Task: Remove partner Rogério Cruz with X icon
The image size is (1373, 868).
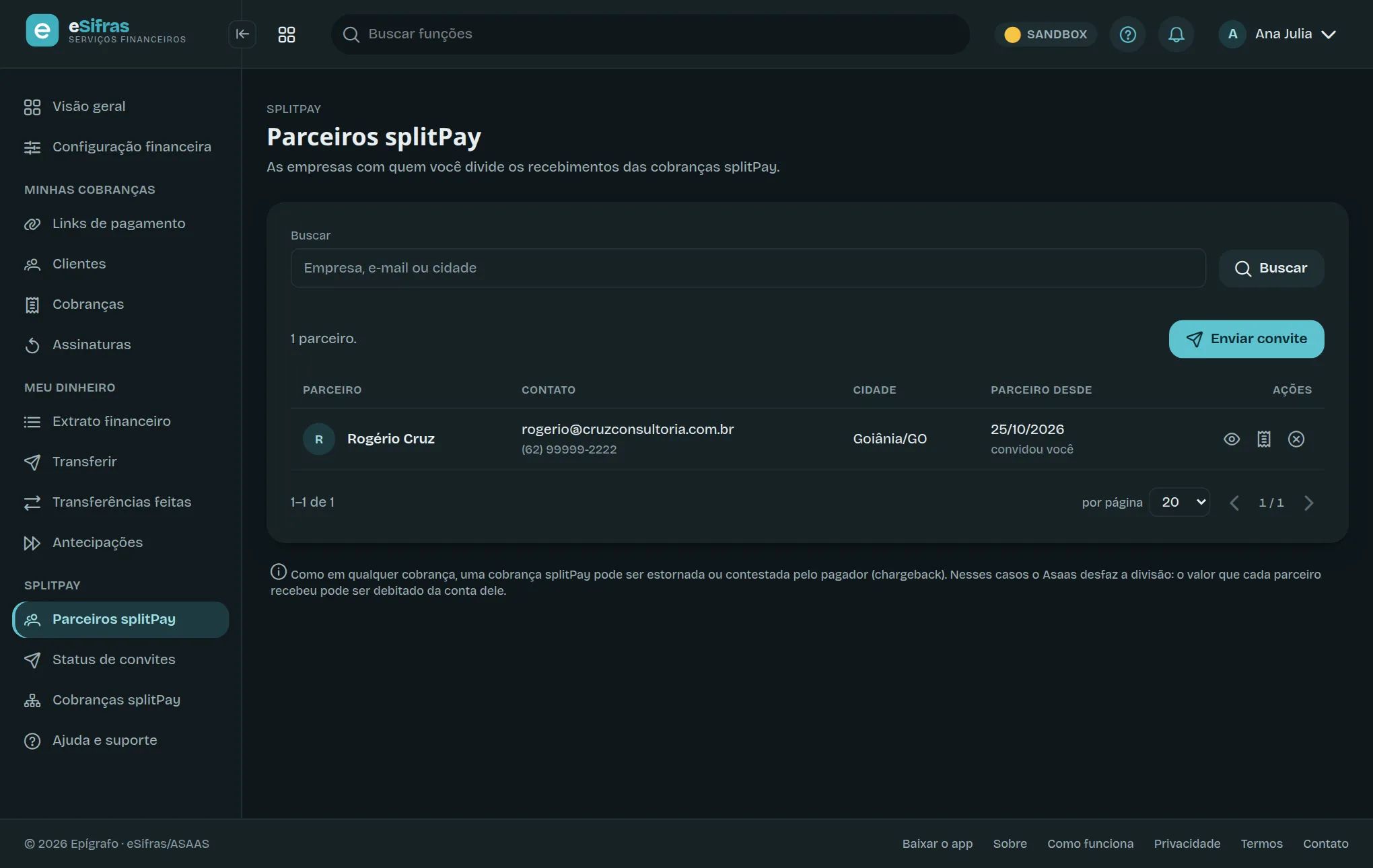Action: (x=1296, y=439)
